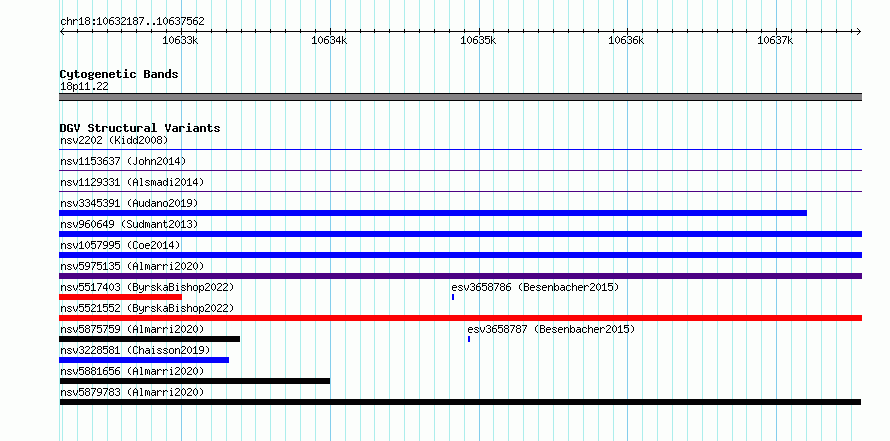Image resolution: width=890 pixels, height=441 pixels.
Task: Click the nsv3345391 (Audano2019) blue bar
Action: coord(433,213)
